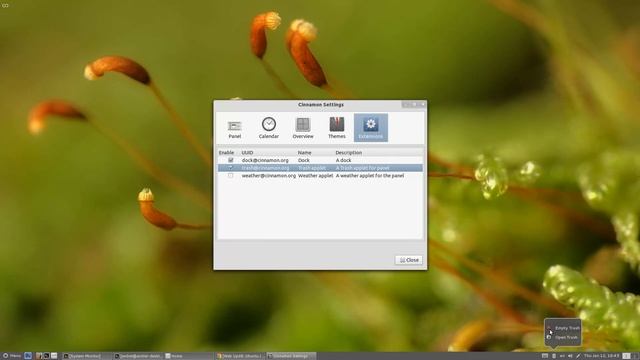Click the first workspace switcher box in panel
The image size is (640, 360).
(627, 356)
